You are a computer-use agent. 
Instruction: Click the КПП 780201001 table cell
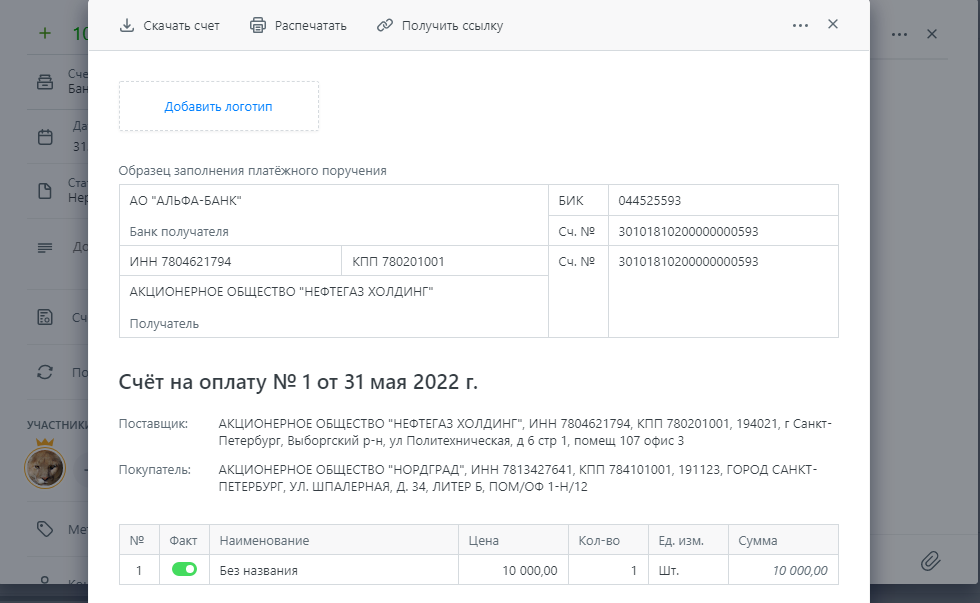pyautogui.click(x=445, y=261)
